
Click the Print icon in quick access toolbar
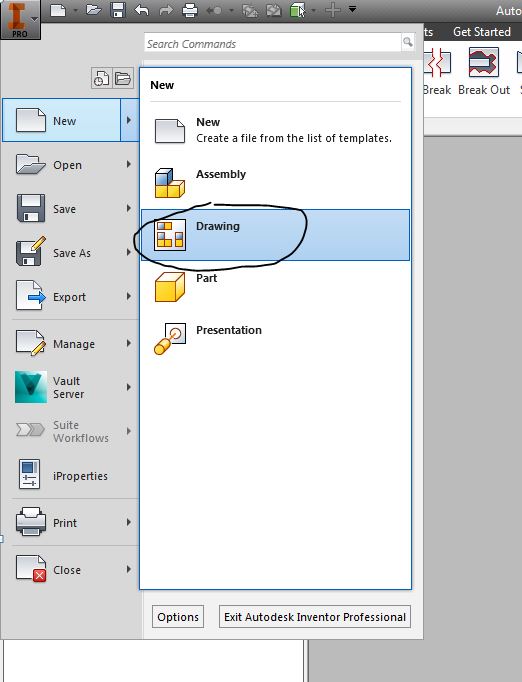190,10
